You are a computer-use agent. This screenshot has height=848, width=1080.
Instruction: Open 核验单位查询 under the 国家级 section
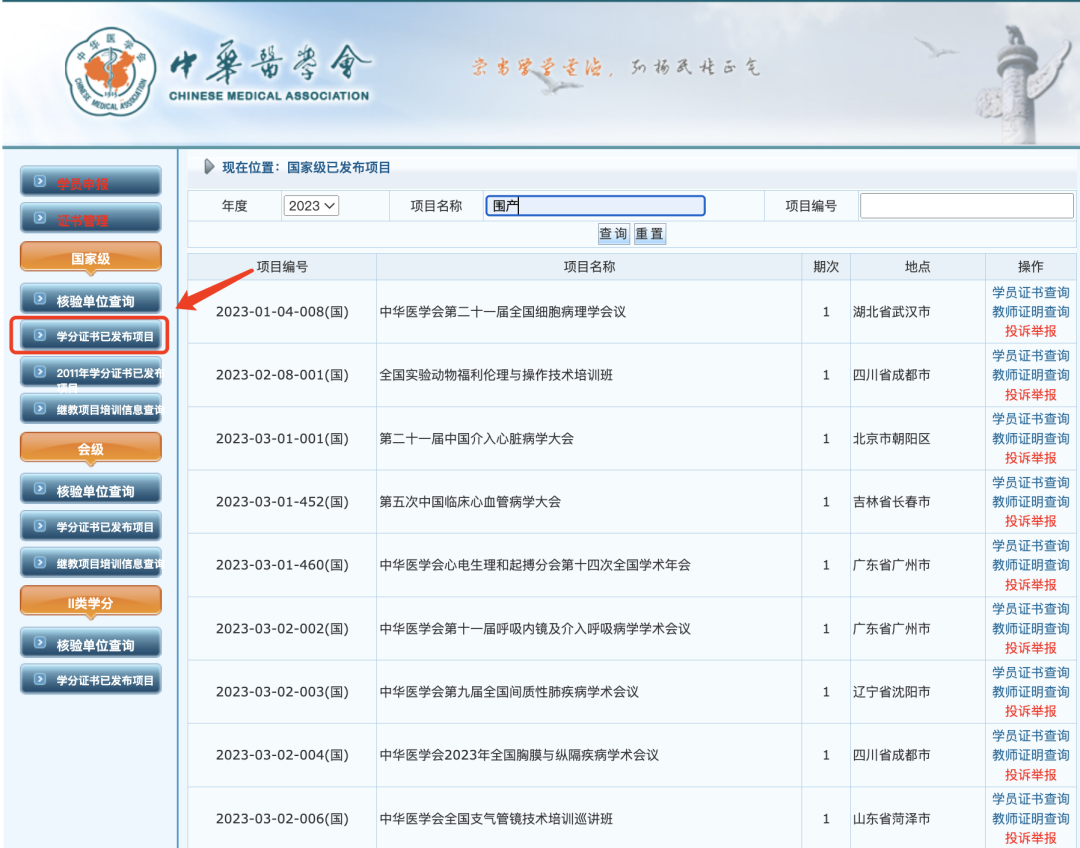(91, 300)
